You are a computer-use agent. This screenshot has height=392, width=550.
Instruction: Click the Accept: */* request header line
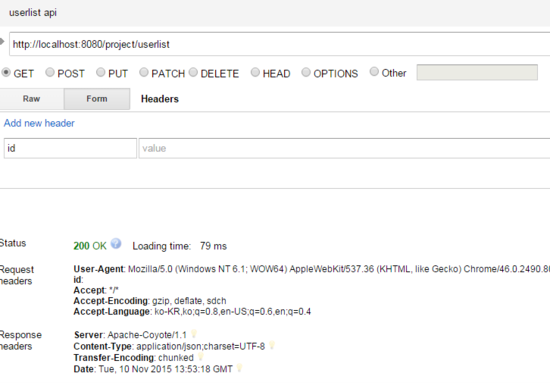pyautogui.click(x=96, y=291)
